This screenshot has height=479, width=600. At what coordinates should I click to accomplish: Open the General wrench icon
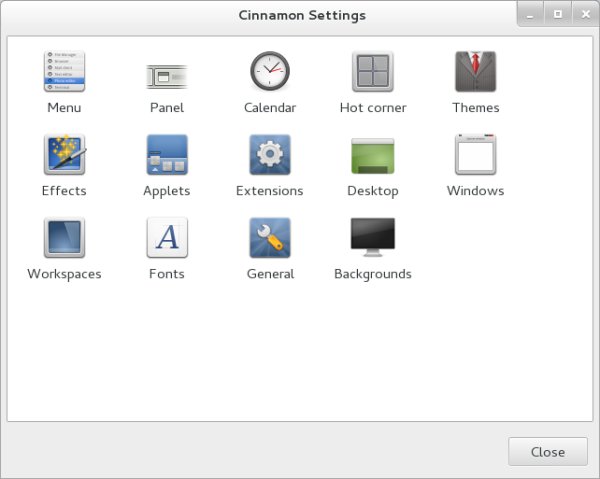[270, 238]
